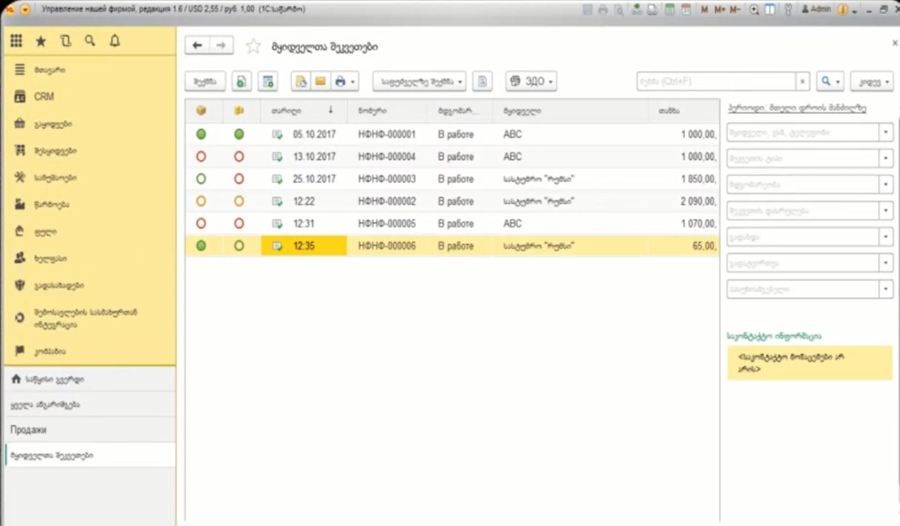
Task: Open the ЭДО dropdown menu
Action: tap(531, 81)
